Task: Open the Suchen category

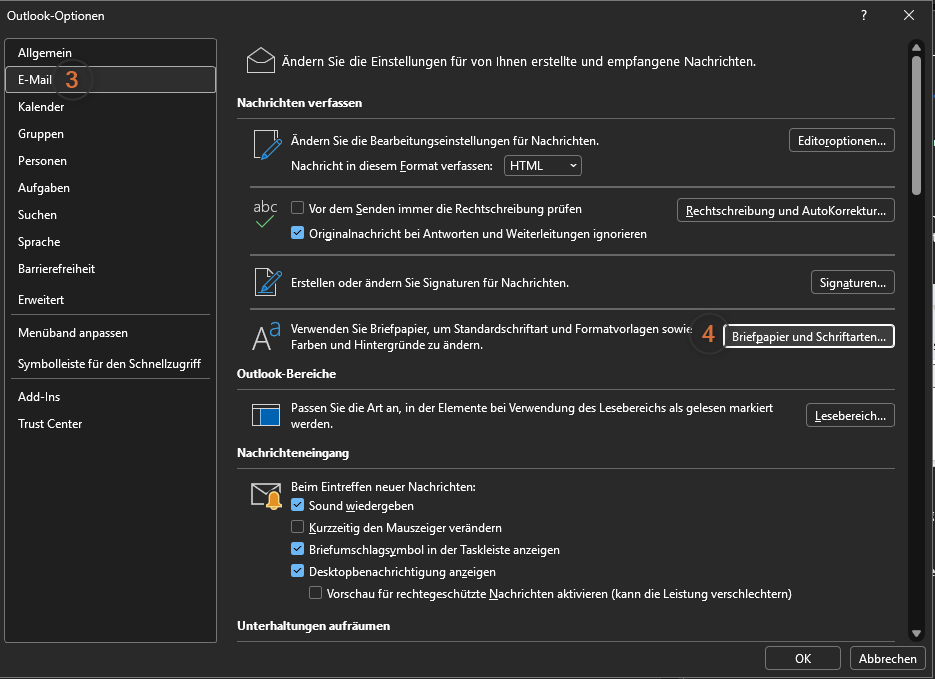Action: click(110, 215)
